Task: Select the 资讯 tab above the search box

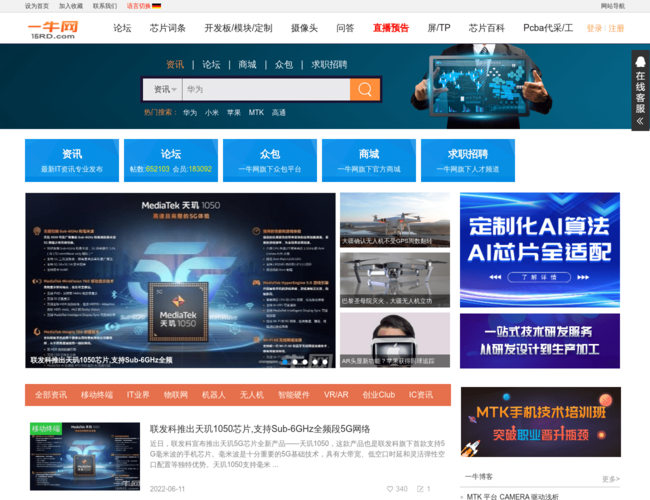Action: (x=175, y=64)
